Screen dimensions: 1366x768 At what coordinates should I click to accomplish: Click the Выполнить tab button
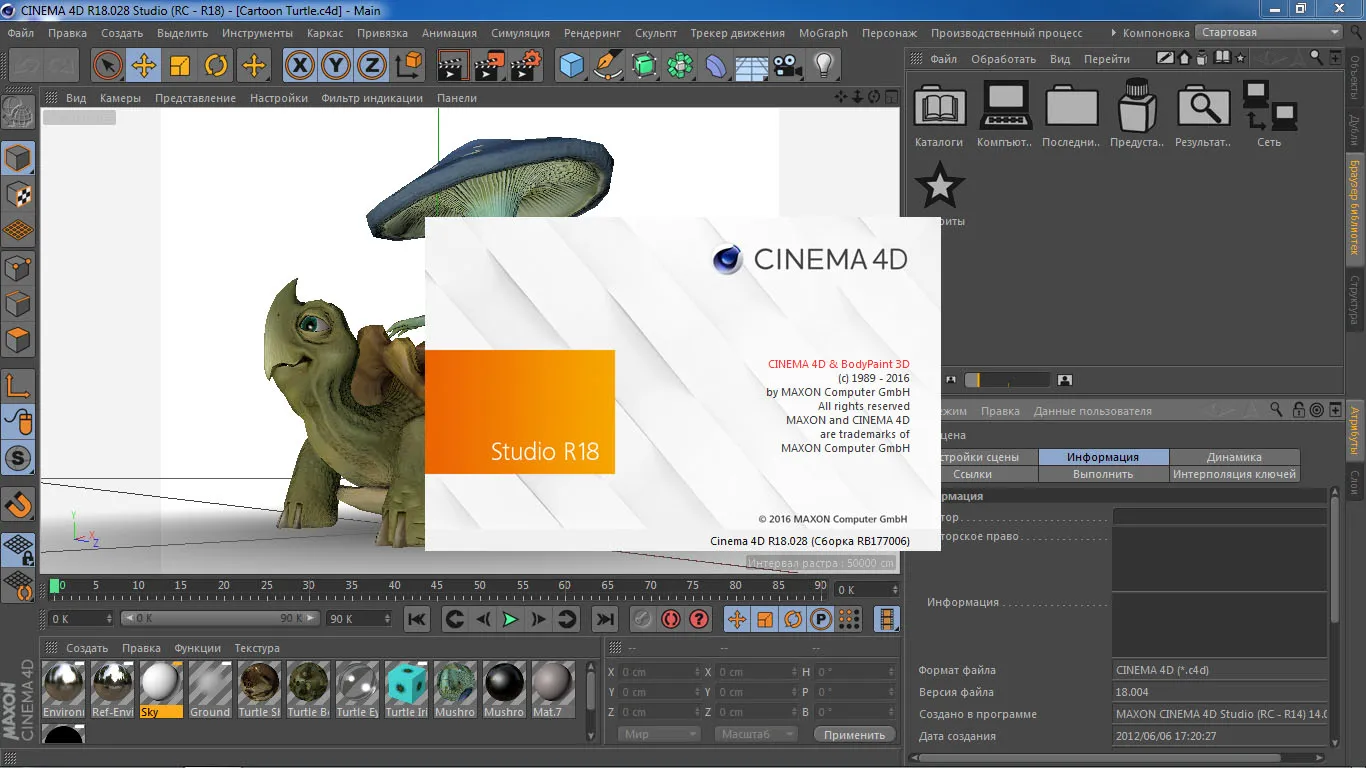(x=1103, y=474)
